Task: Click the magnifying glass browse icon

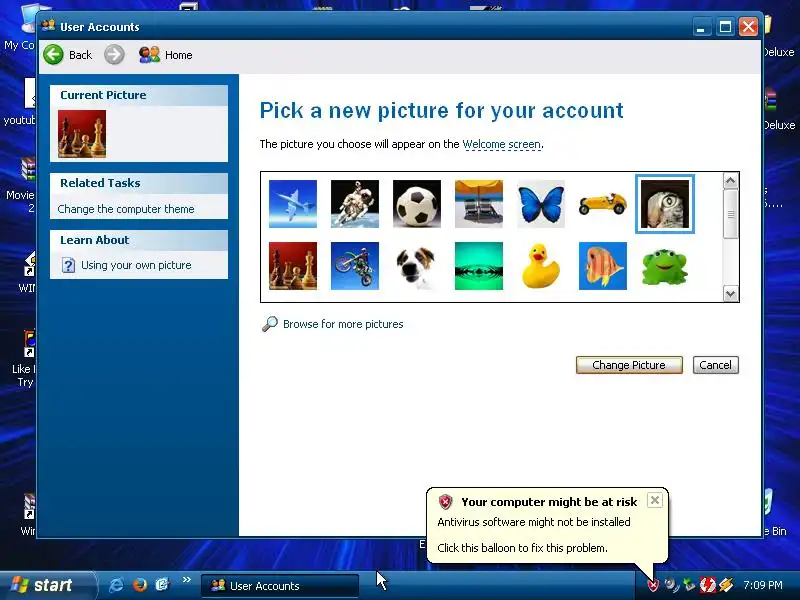Action: click(x=270, y=324)
